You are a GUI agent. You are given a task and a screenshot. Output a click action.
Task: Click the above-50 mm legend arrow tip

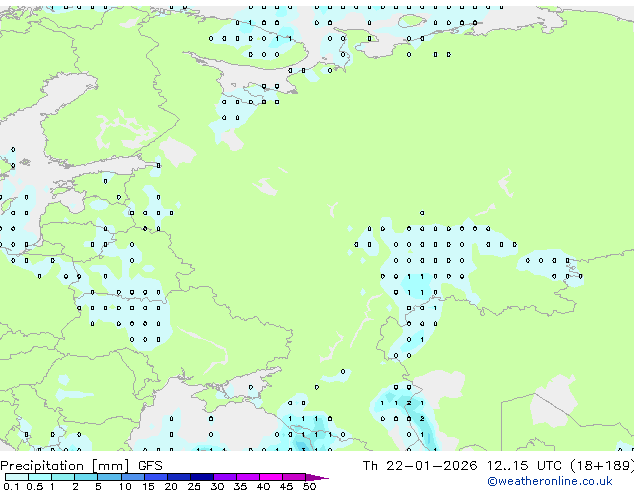coord(317,477)
